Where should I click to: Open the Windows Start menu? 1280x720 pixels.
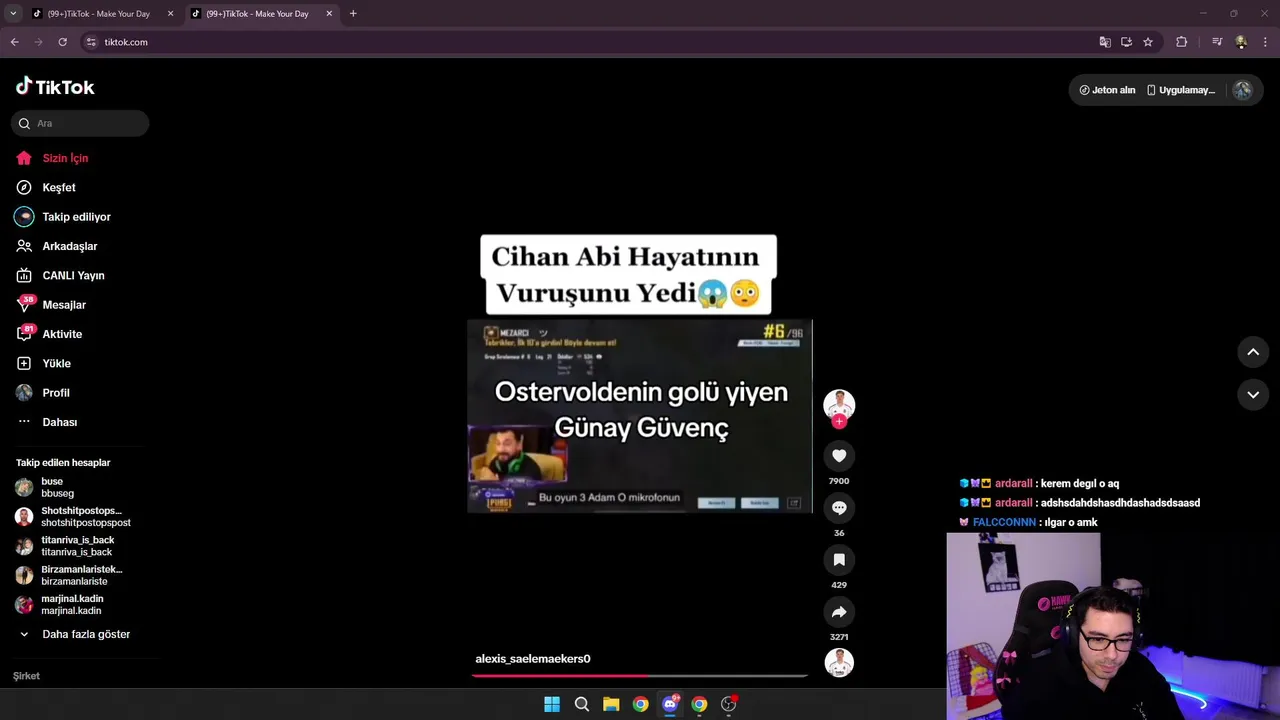(x=552, y=704)
